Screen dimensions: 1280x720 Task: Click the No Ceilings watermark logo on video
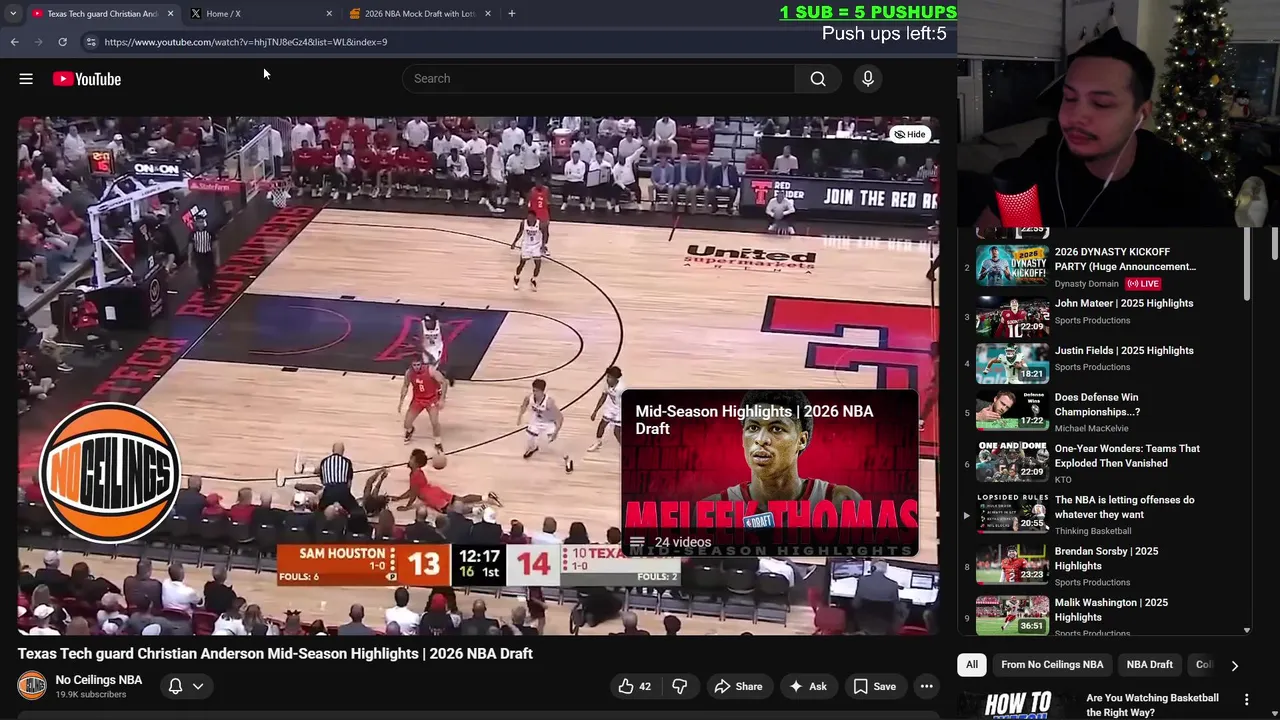pos(110,472)
